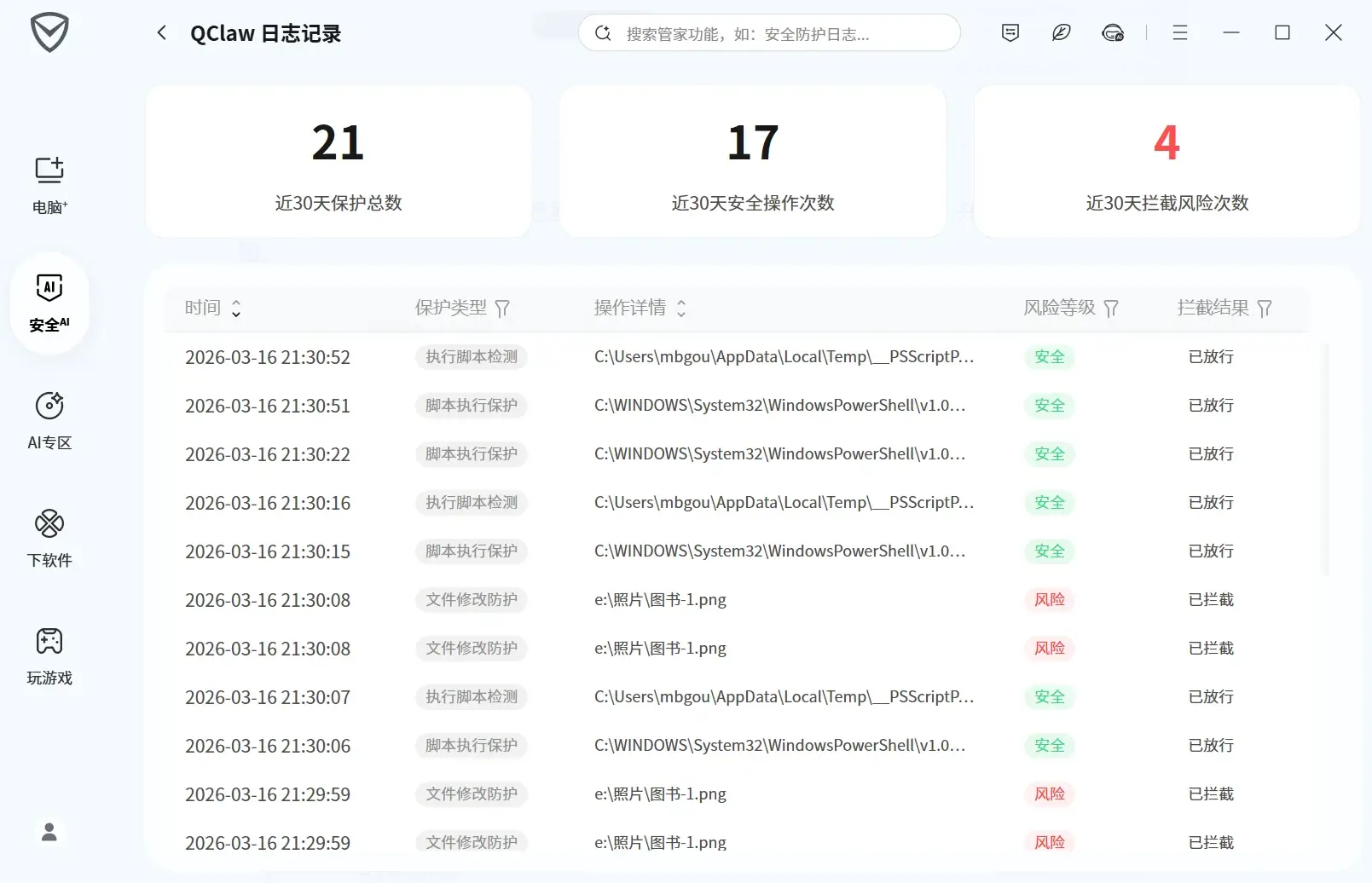Open the 拦截结果 filter dropdown

click(1265, 309)
